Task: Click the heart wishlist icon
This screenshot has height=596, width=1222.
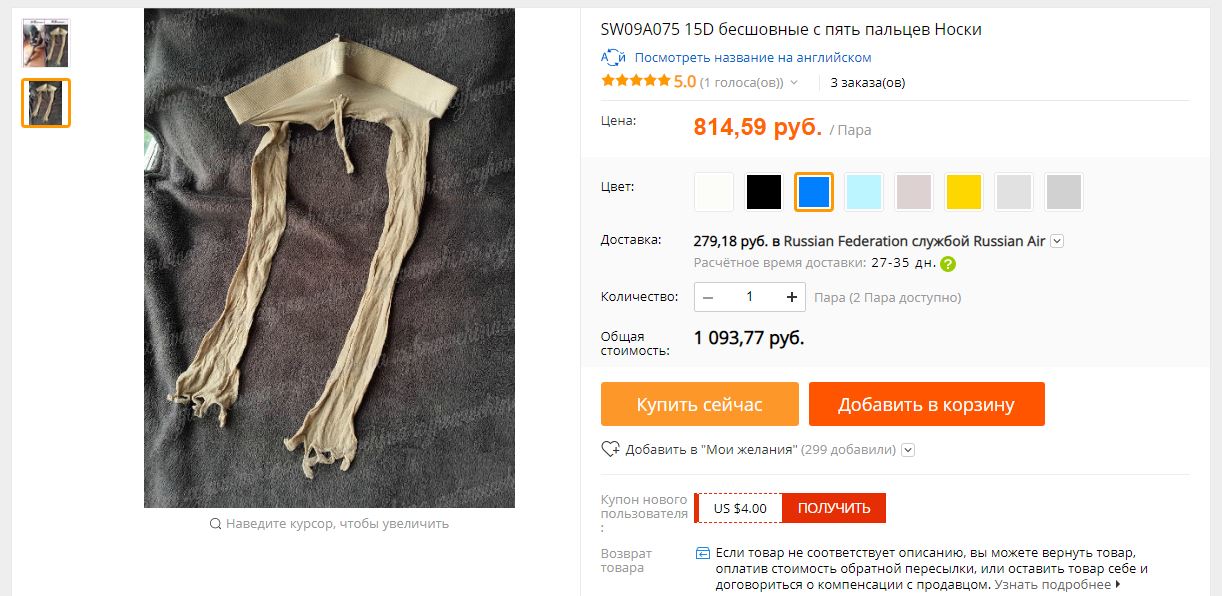Action: (610, 449)
